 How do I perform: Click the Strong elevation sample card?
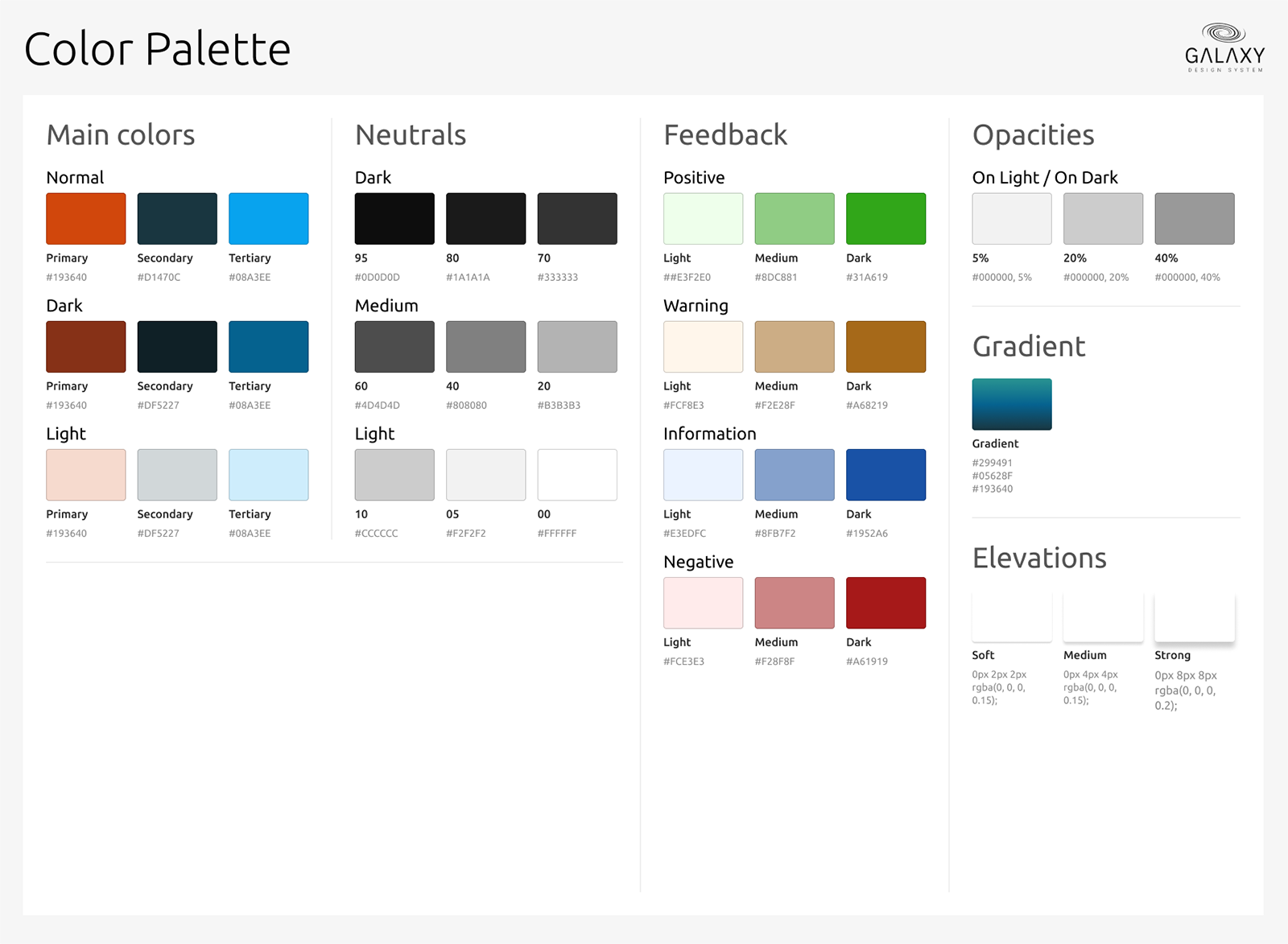pos(1195,617)
